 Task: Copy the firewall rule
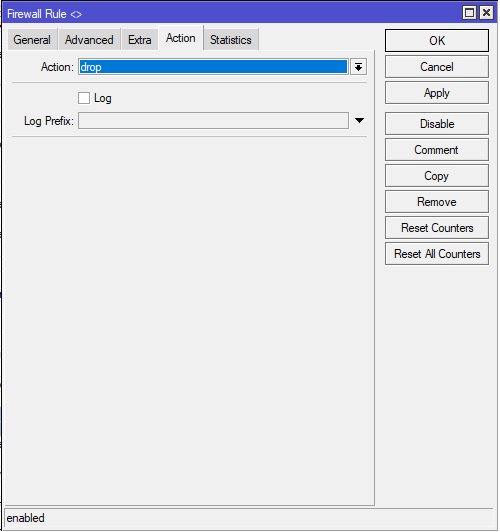437,176
